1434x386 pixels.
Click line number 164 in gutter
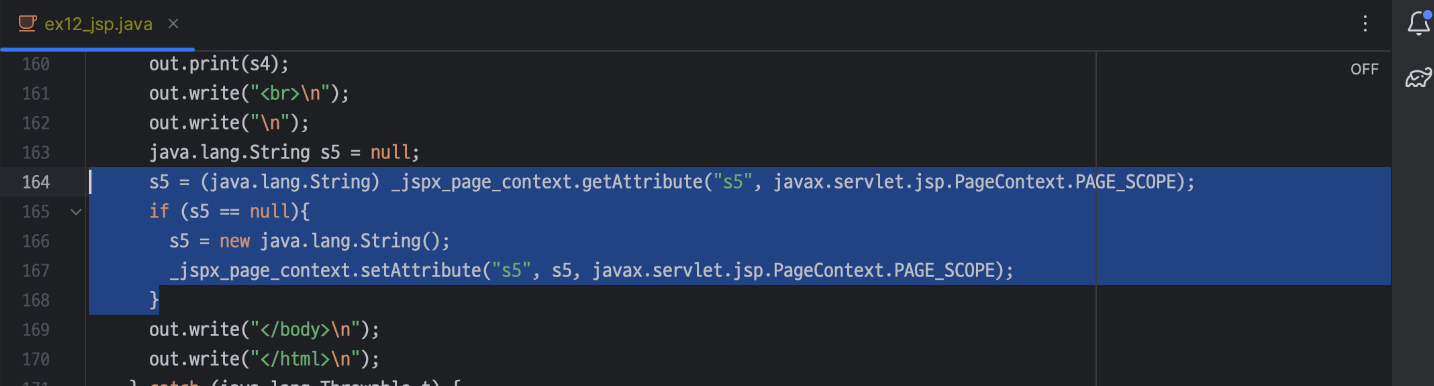tap(35, 182)
